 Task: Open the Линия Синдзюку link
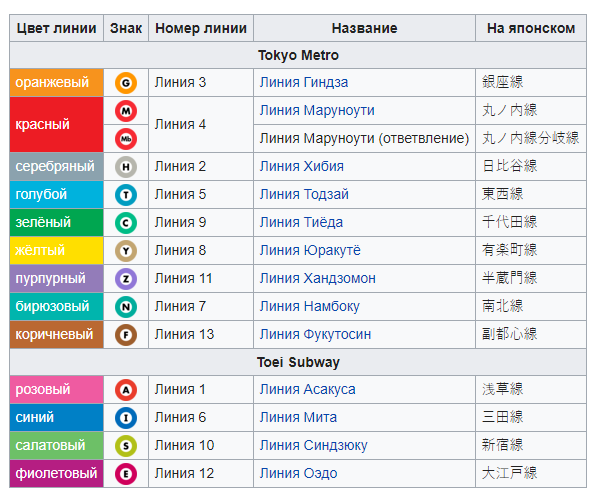tap(313, 445)
